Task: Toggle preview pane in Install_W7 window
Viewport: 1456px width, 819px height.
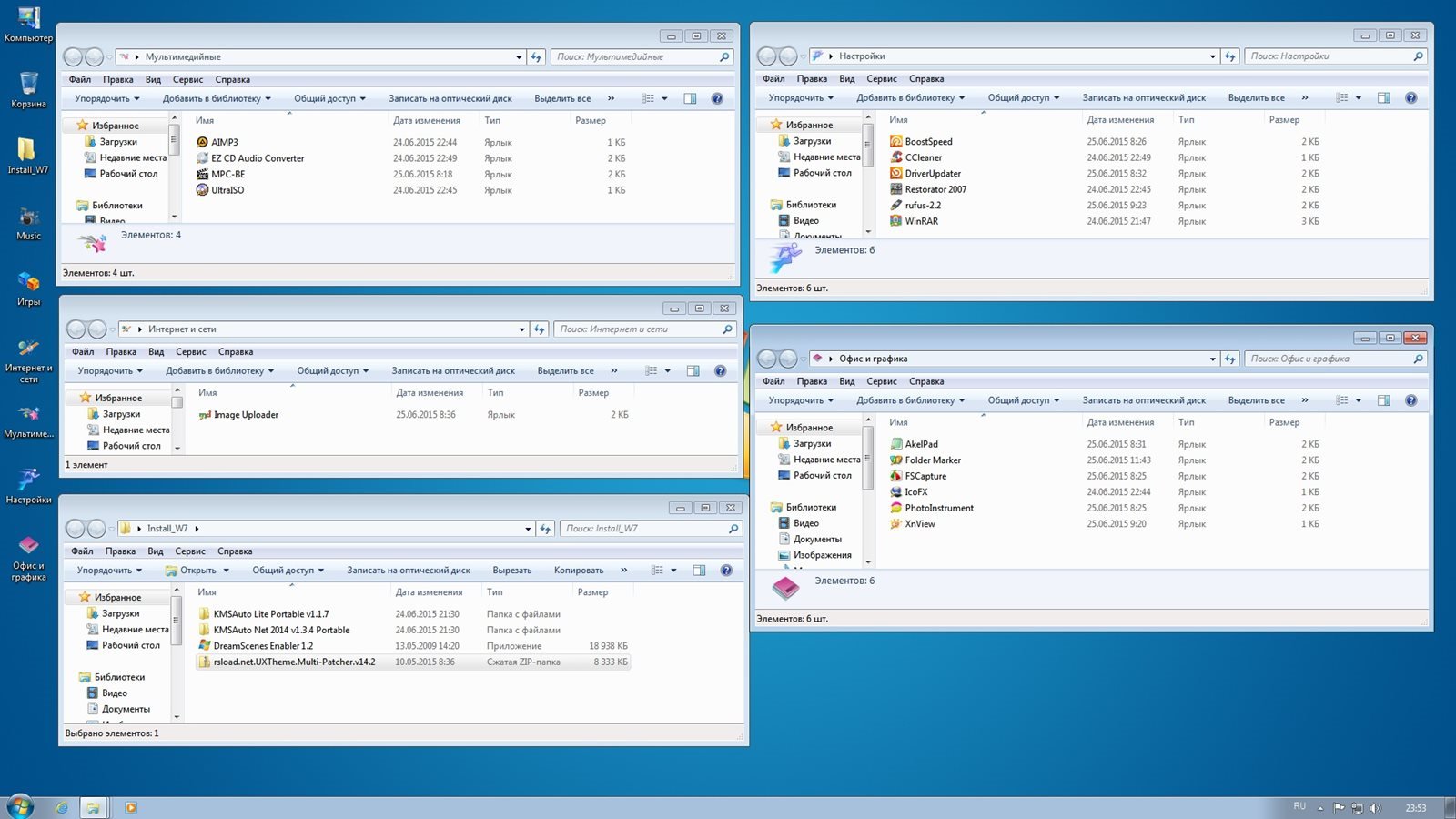Action: (699, 570)
